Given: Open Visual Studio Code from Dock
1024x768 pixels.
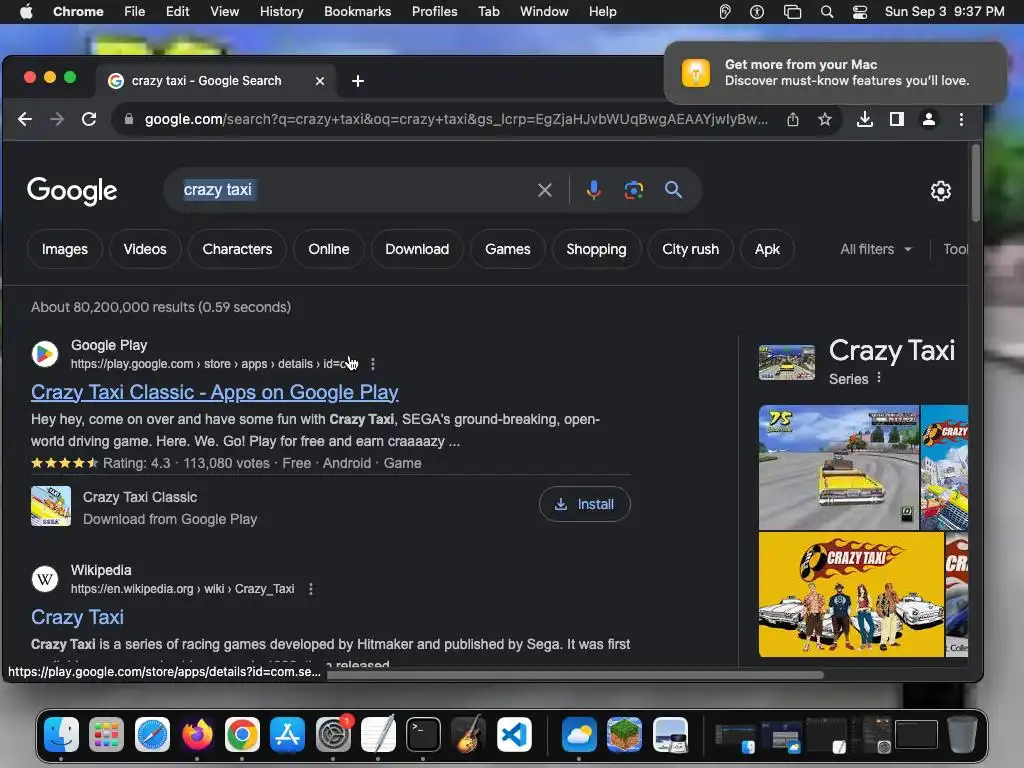Looking at the screenshot, I should (x=514, y=735).
